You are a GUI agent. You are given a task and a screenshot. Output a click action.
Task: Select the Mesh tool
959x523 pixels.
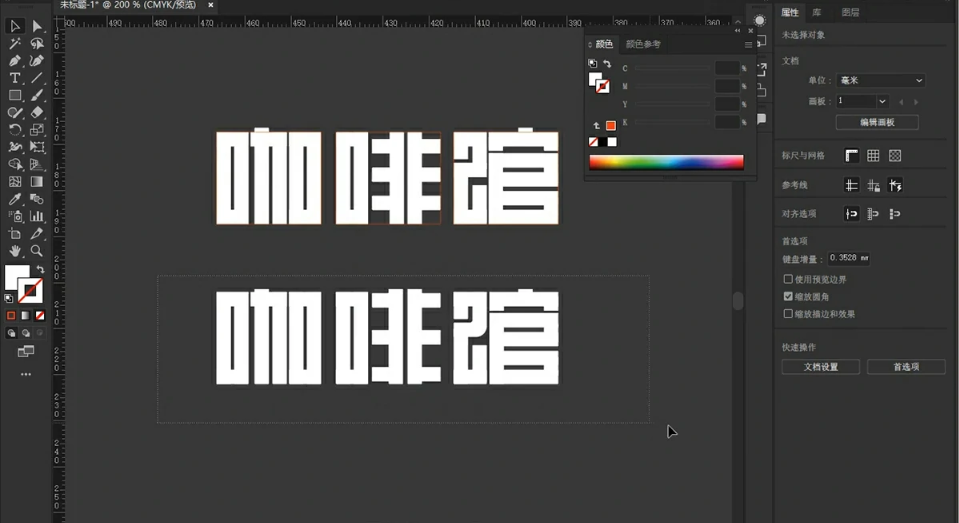(x=15, y=182)
